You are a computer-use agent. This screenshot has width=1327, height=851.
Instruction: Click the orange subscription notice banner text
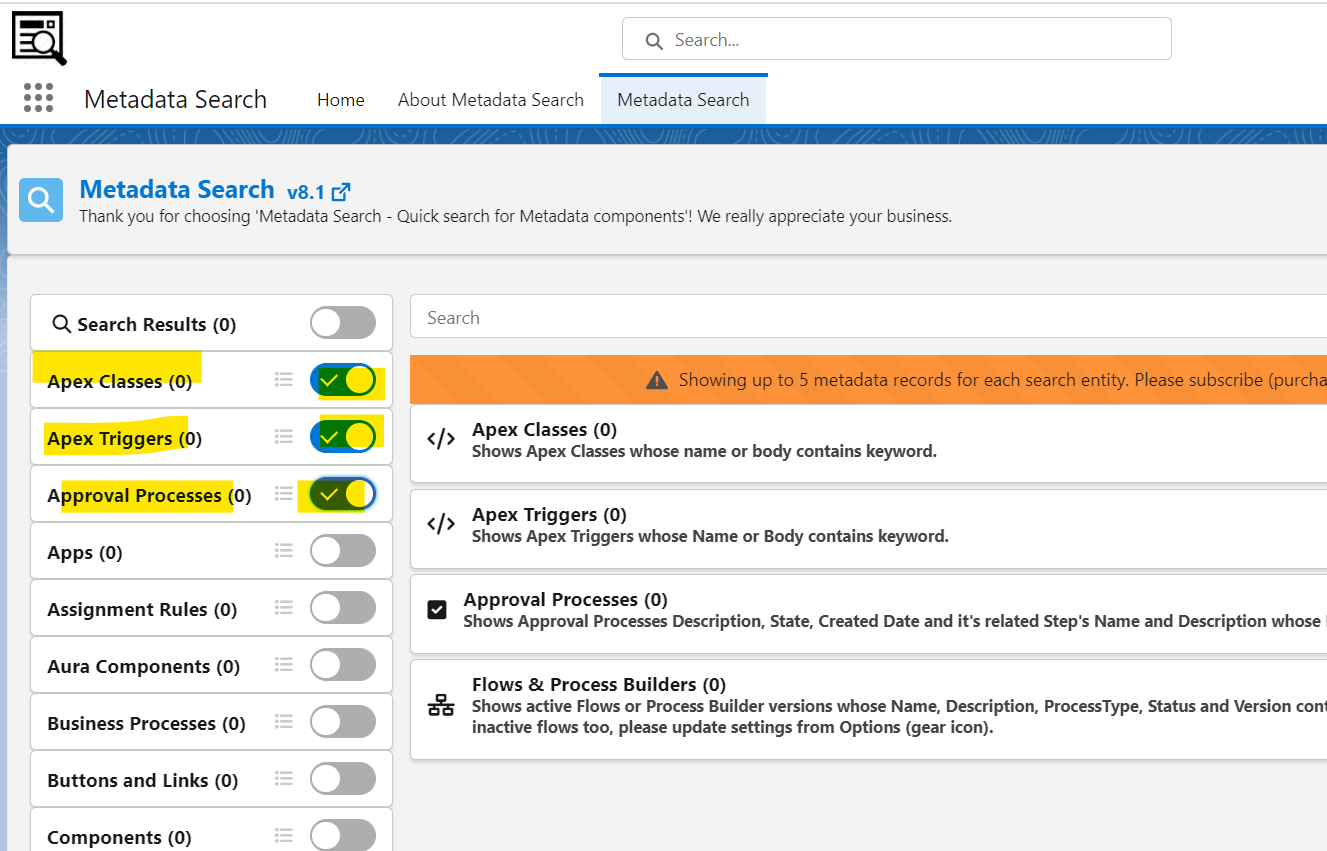coord(1003,380)
